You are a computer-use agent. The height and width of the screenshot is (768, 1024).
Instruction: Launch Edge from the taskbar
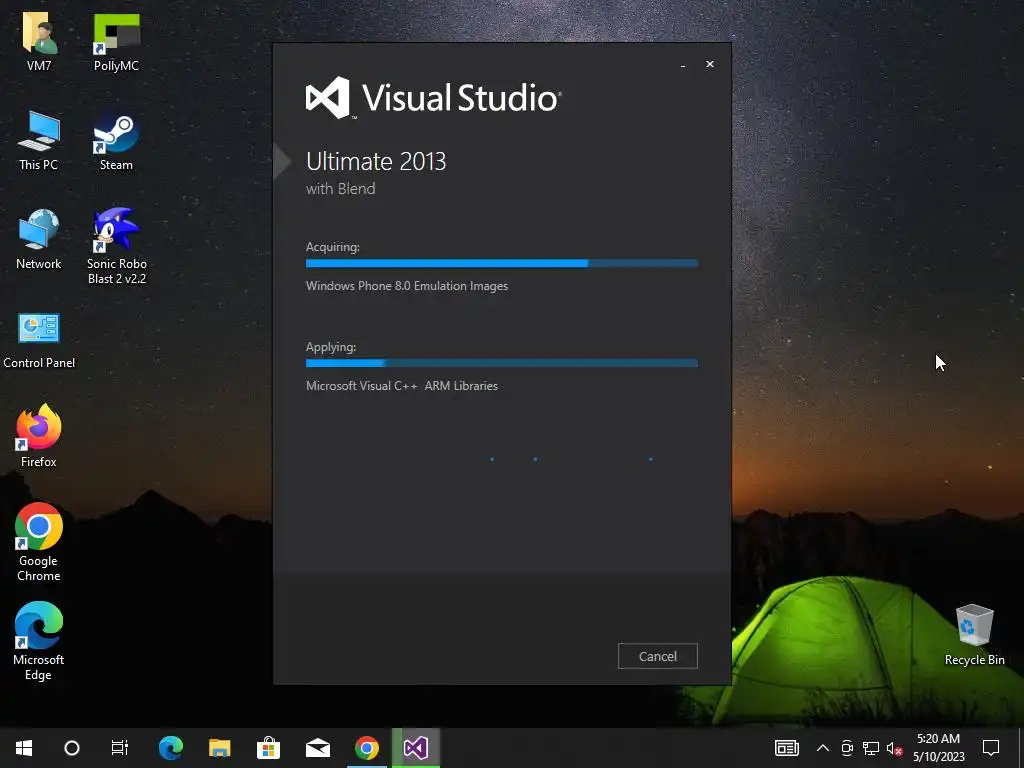(x=171, y=748)
